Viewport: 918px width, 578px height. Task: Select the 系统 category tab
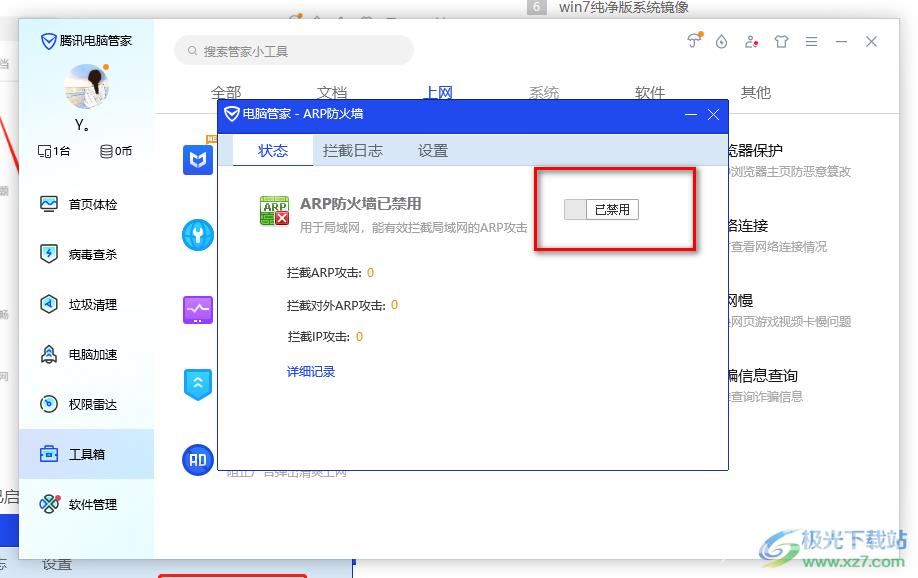tap(544, 93)
